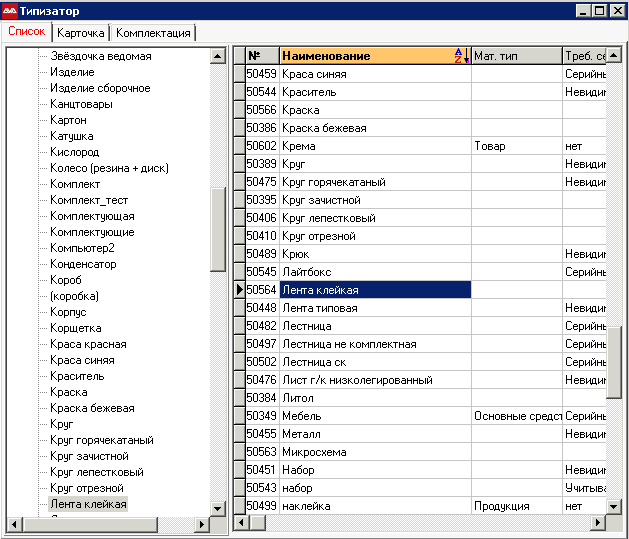The image size is (629, 539).
Task: Select Компьютер2 in the tree
Action: 82,248
